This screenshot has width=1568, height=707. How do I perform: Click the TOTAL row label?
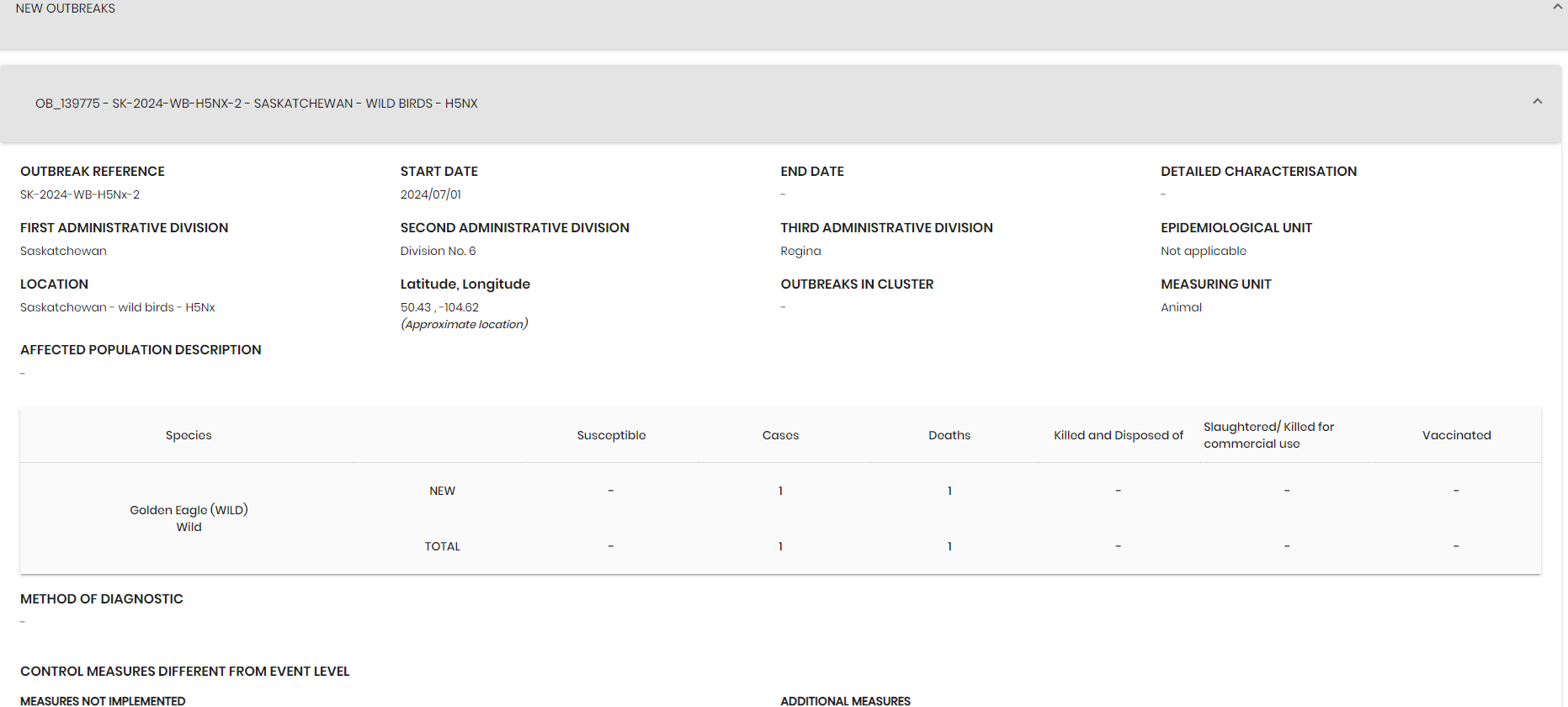442,546
